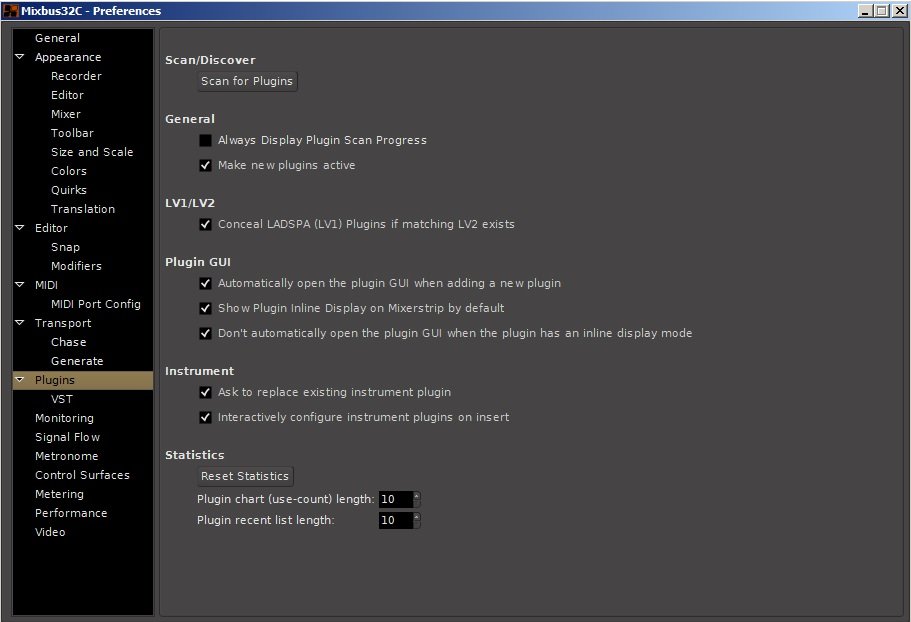Open VST plugin settings
Viewport: 911px width, 622px height.
coord(62,399)
